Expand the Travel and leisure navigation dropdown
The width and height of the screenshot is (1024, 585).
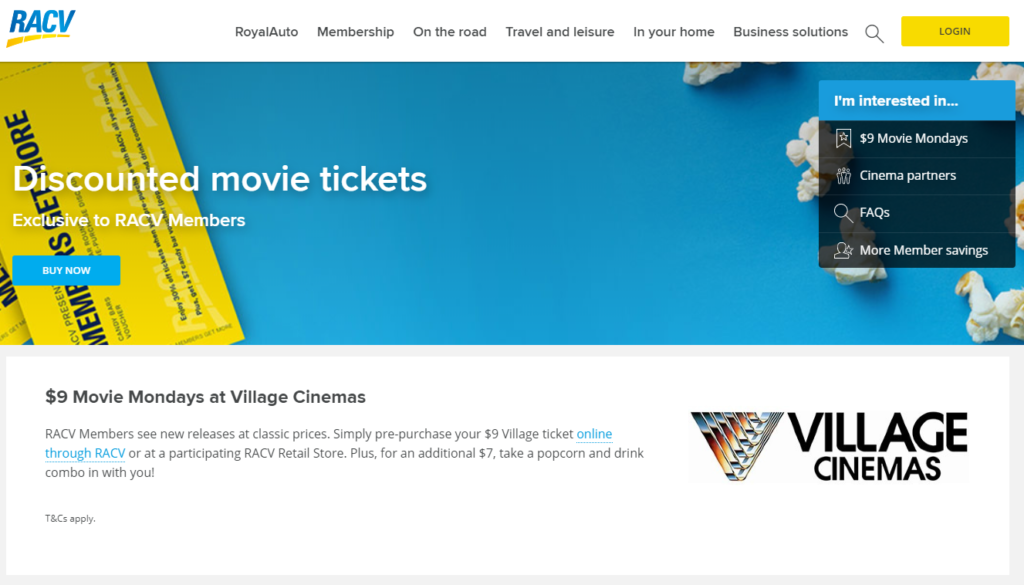(559, 32)
